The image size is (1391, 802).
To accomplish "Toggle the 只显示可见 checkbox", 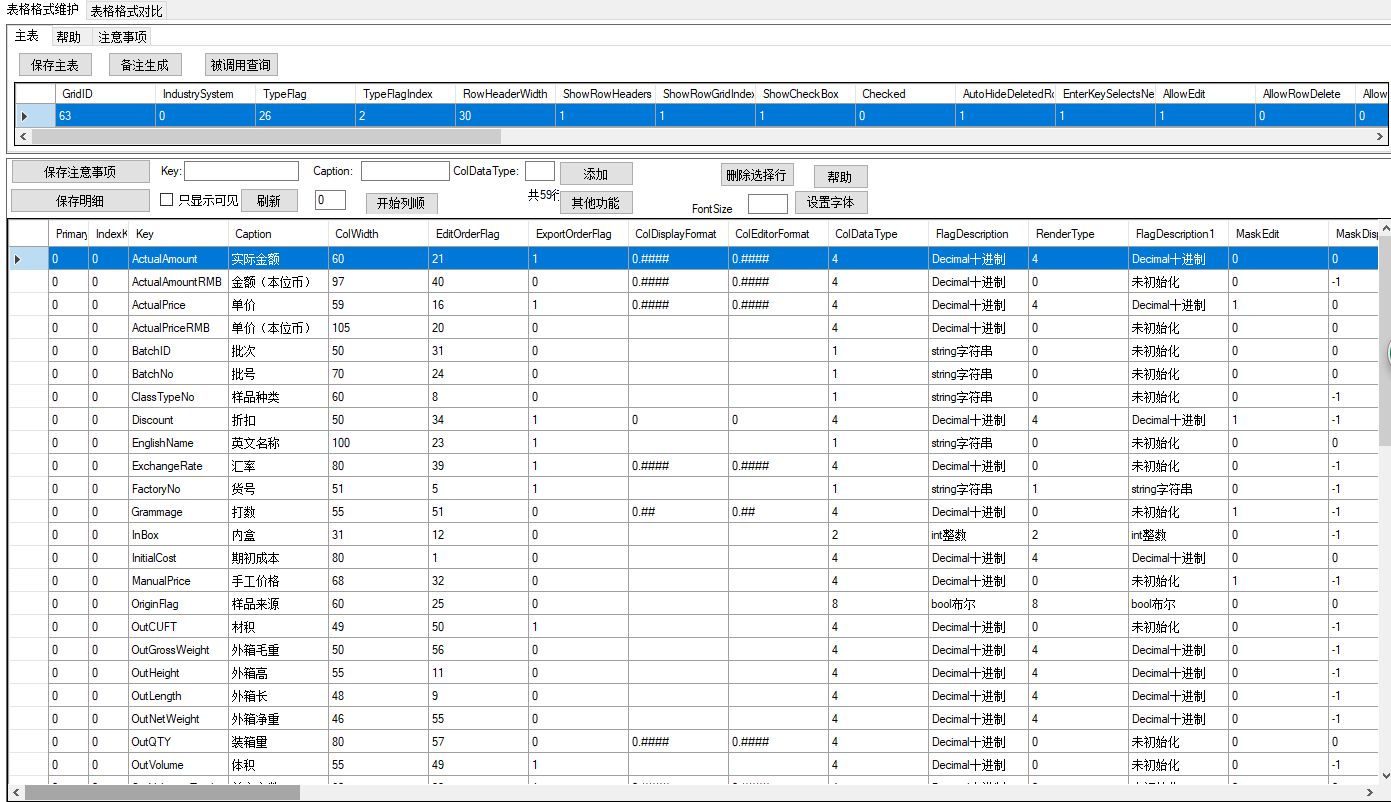I will 167,200.
